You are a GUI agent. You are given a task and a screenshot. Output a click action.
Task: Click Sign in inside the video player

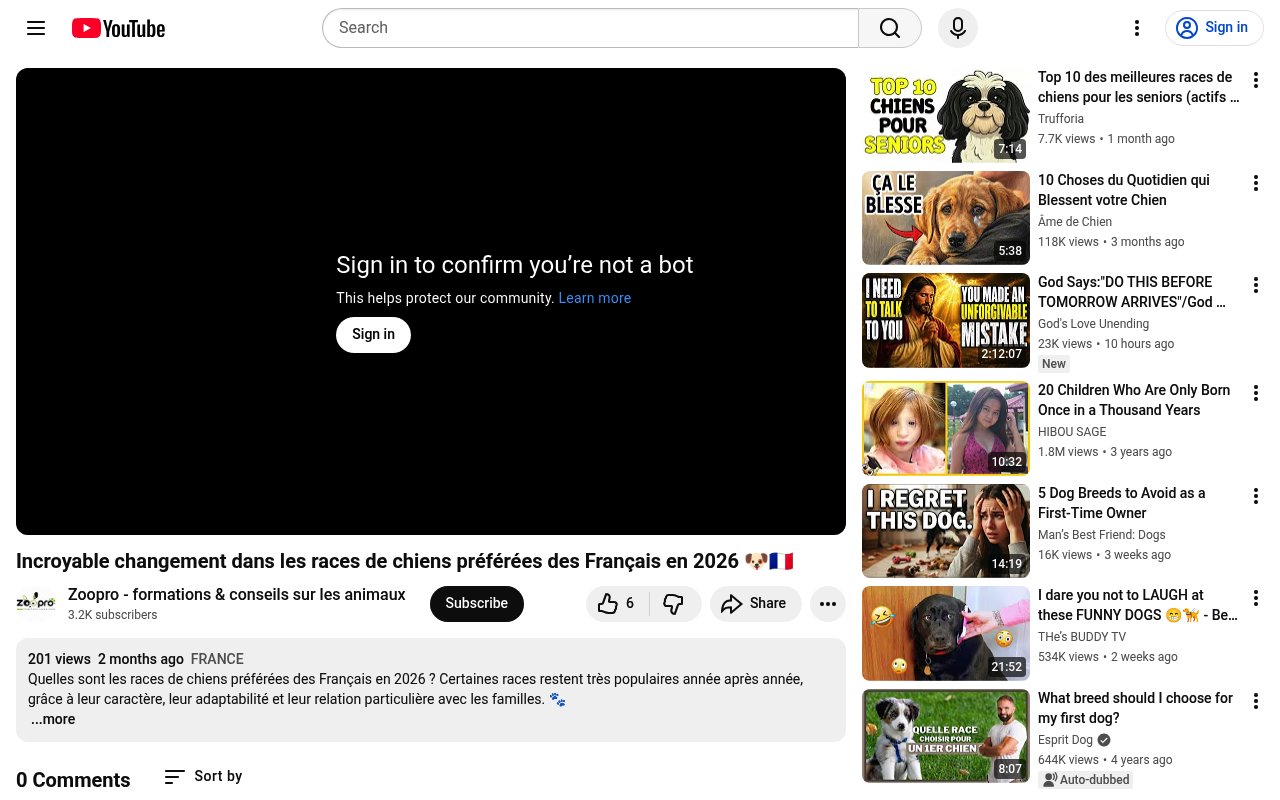pyautogui.click(x=373, y=334)
